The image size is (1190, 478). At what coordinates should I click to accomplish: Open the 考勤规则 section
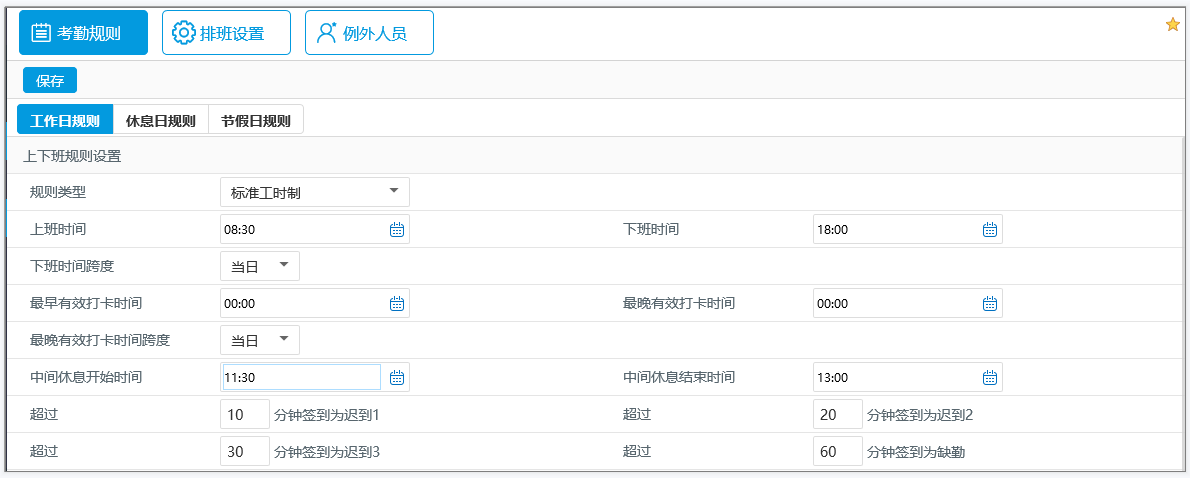tap(83, 33)
